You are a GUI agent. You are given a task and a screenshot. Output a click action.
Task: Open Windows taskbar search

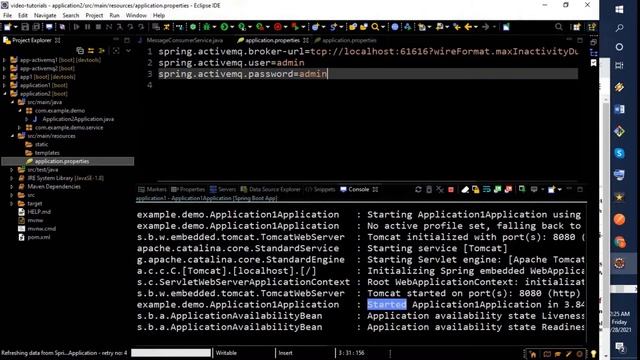(x=619, y=28)
